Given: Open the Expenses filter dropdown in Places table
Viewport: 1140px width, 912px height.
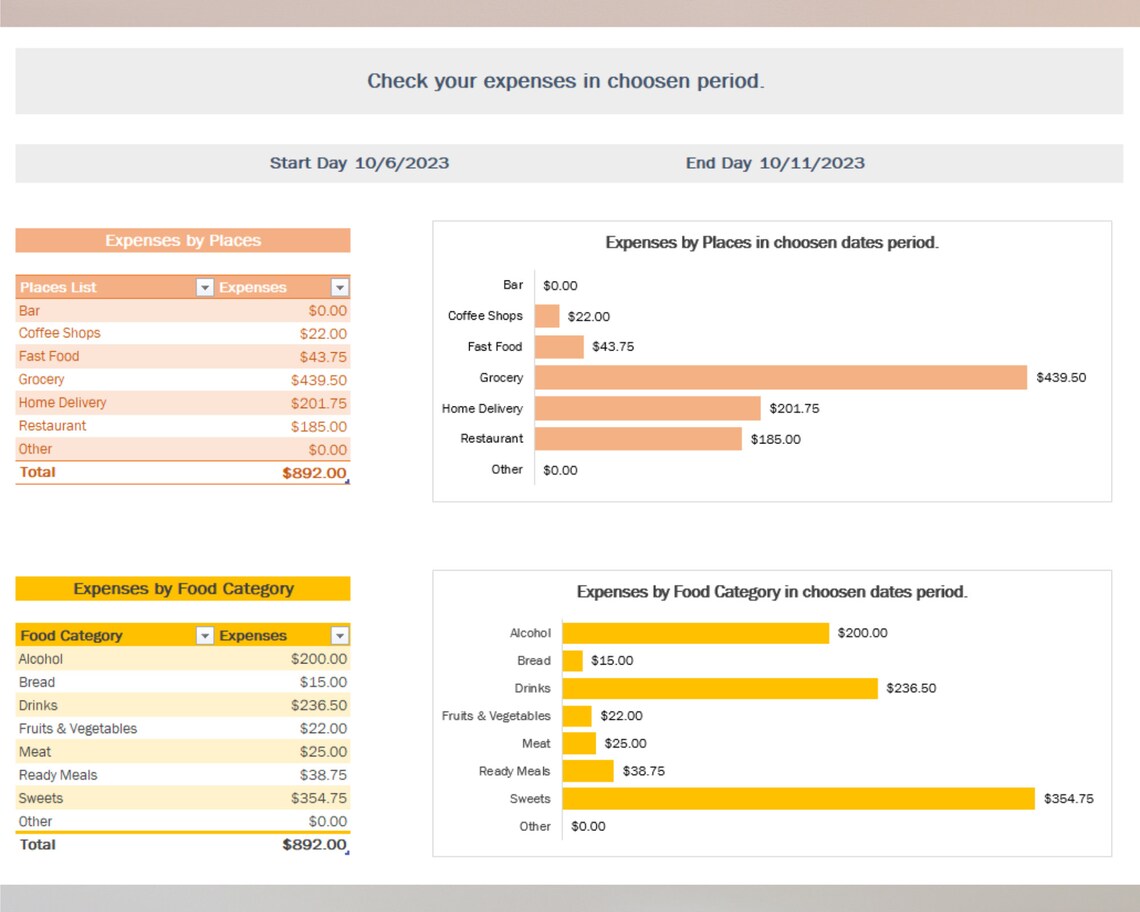Looking at the screenshot, I should tap(341, 287).
